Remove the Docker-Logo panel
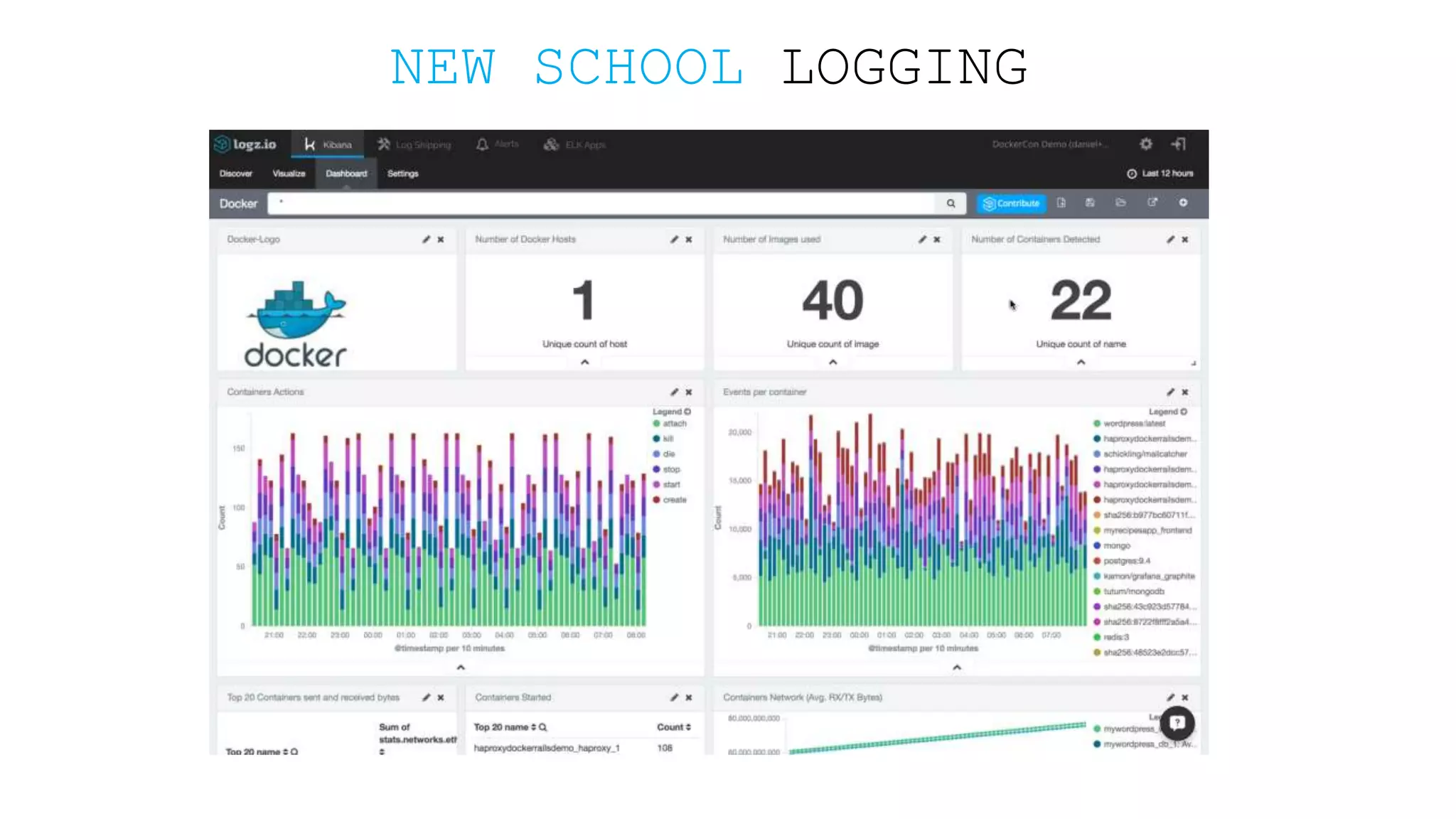The image size is (1456, 819). pos(441,240)
